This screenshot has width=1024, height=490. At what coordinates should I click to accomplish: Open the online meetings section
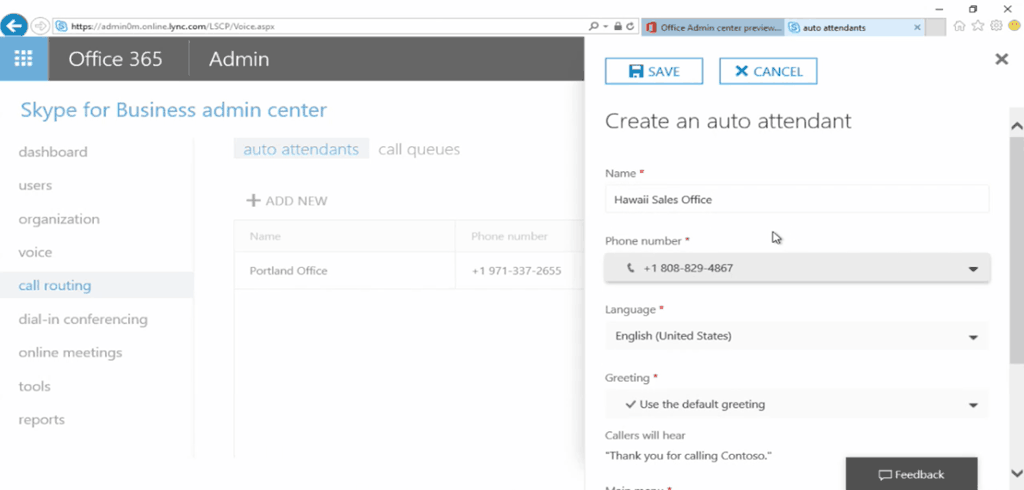(x=70, y=353)
